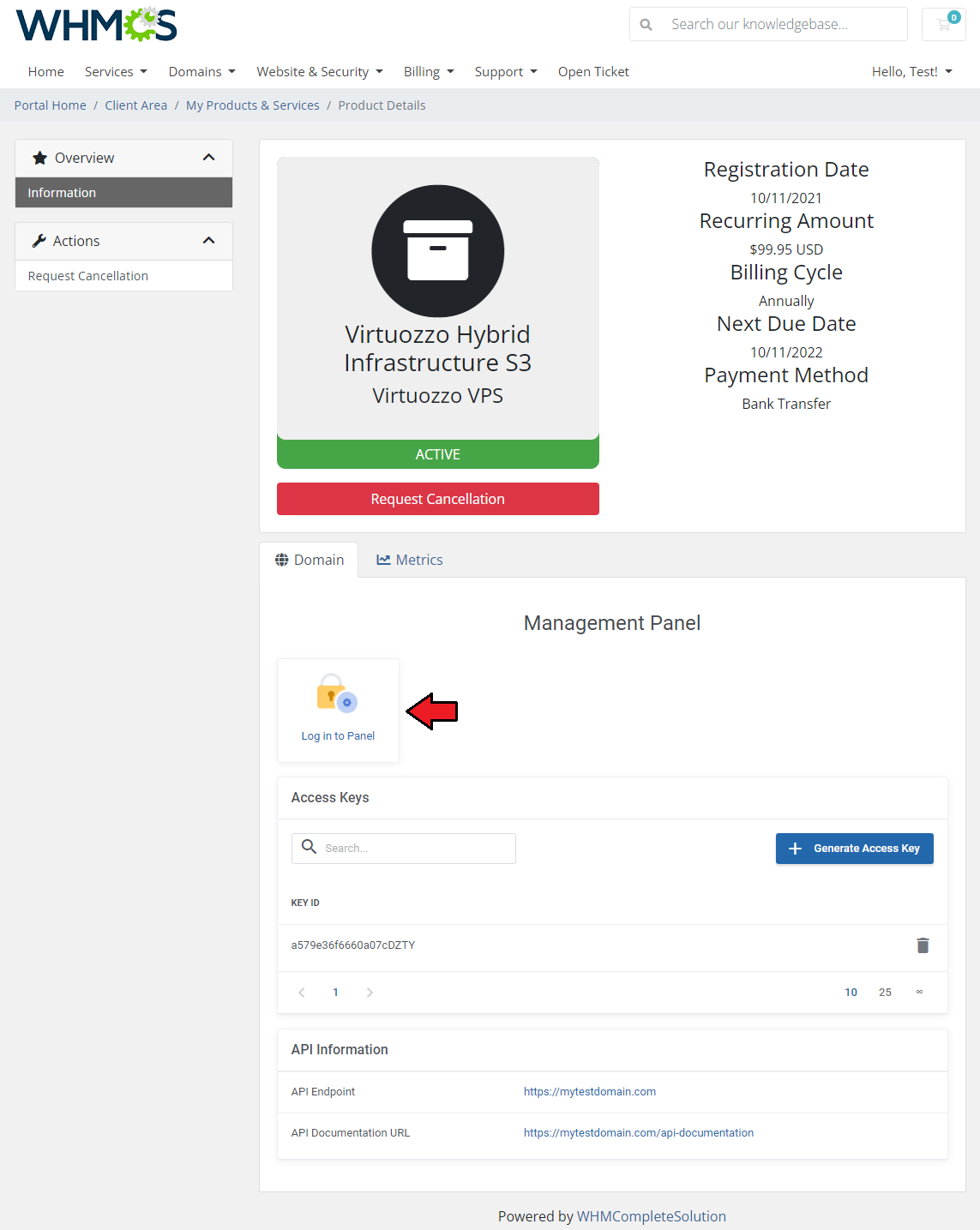
Task: Switch to the Metrics tab
Action: coord(410,560)
